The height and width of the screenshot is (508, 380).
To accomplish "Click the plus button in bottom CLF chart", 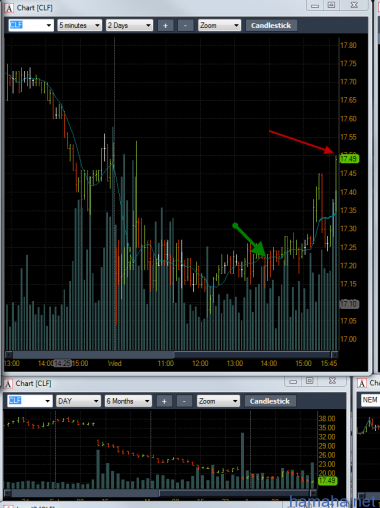I will [x=164, y=401].
